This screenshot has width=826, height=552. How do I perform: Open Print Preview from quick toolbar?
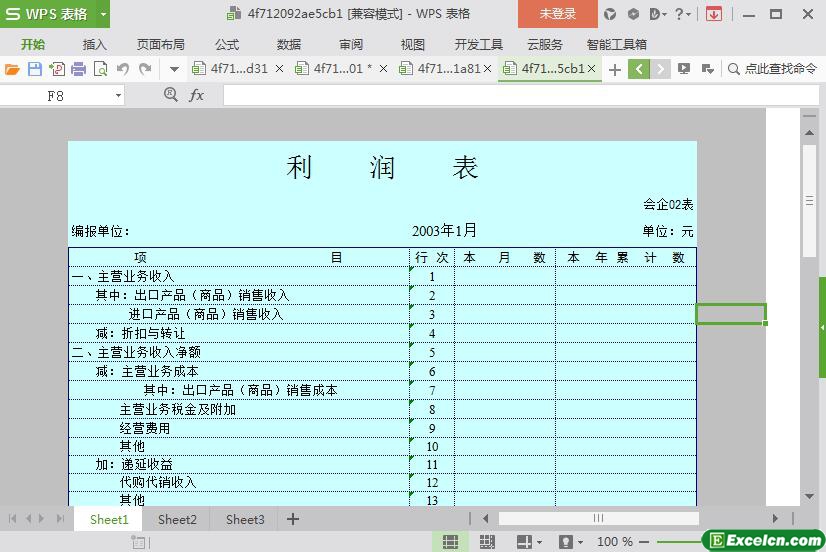[x=100, y=69]
